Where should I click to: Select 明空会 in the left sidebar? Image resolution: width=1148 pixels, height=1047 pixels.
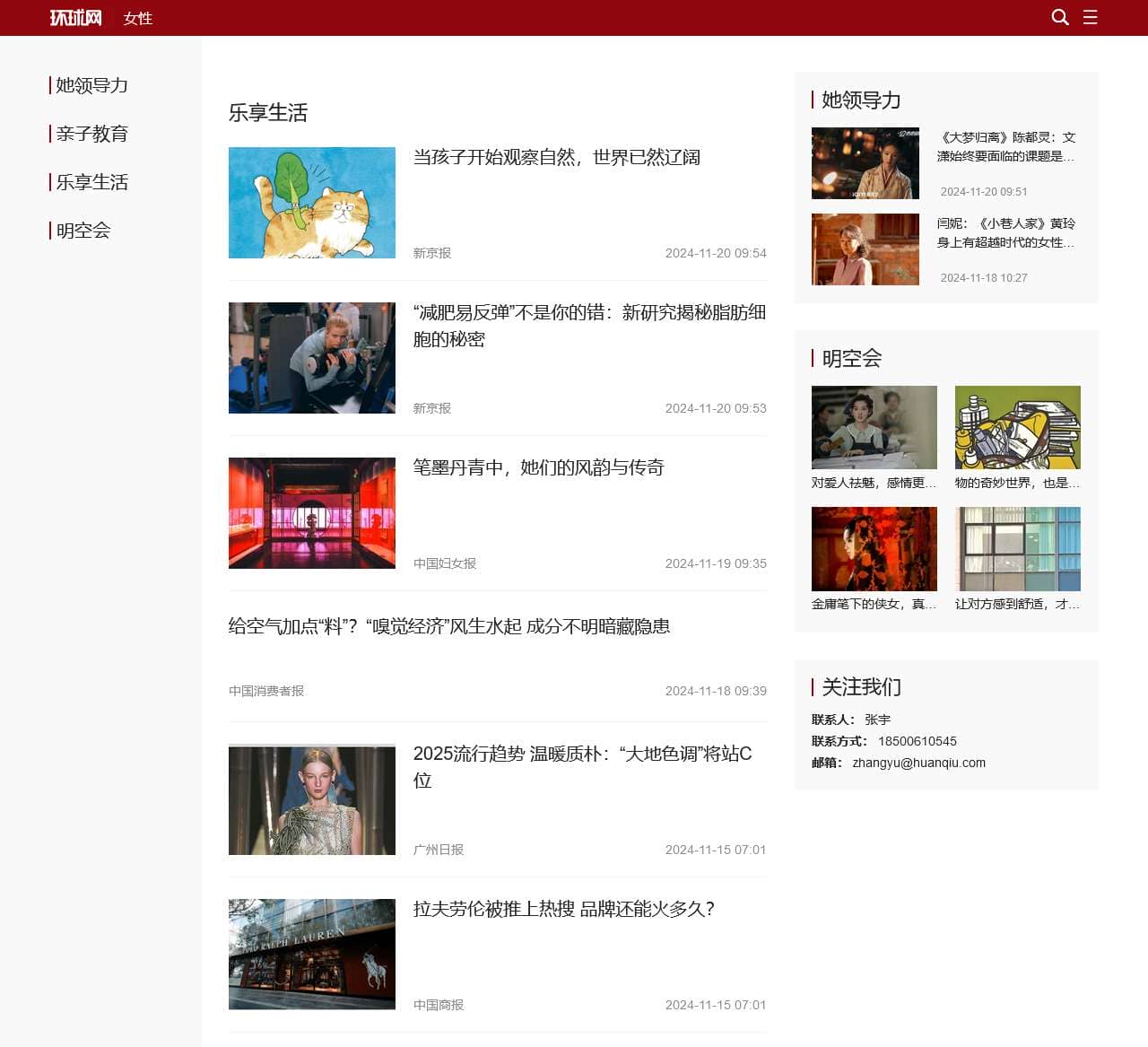pyautogui.click(x=83, y=231)
